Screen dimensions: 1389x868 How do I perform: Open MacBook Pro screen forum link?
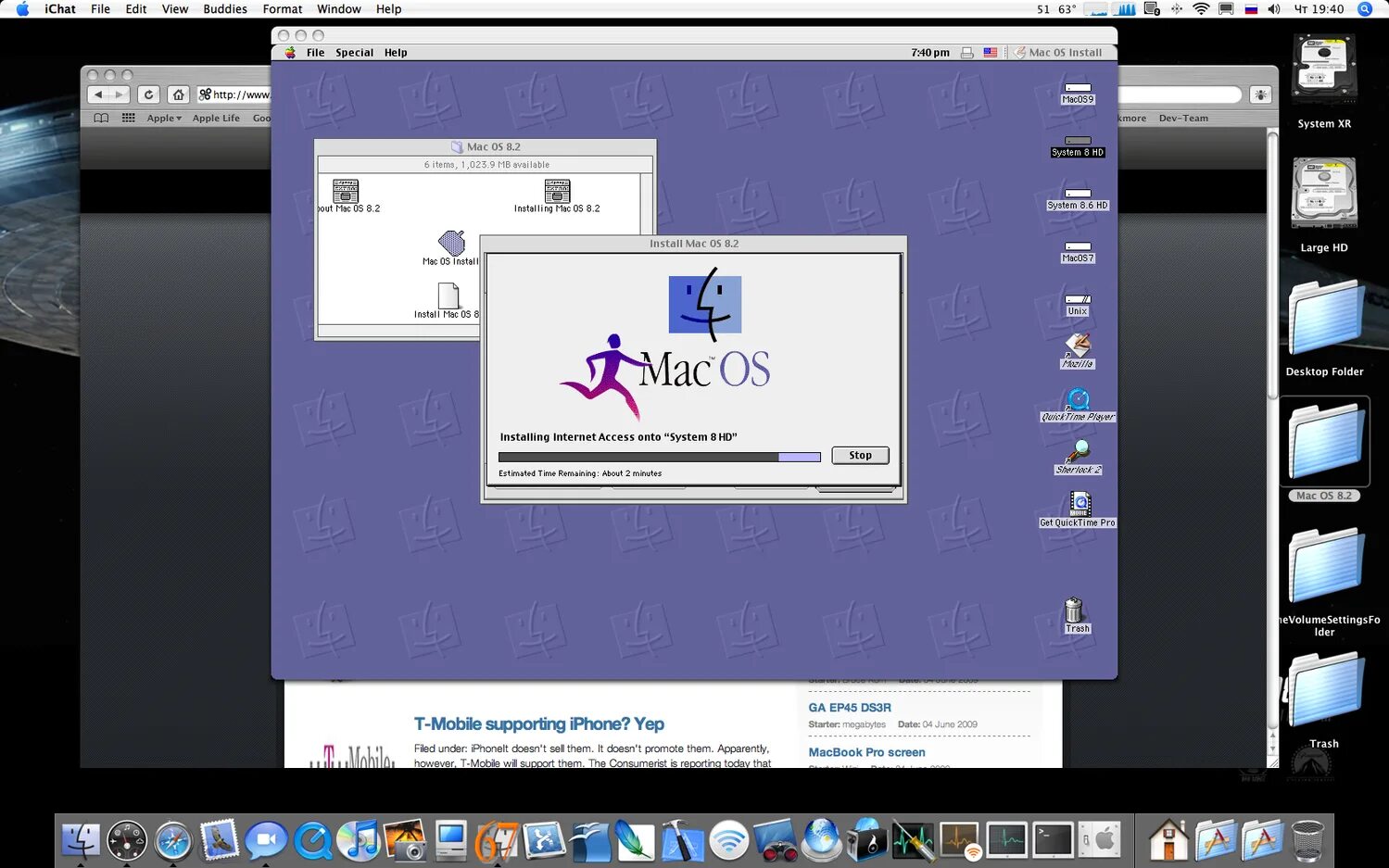coord(866,752)
